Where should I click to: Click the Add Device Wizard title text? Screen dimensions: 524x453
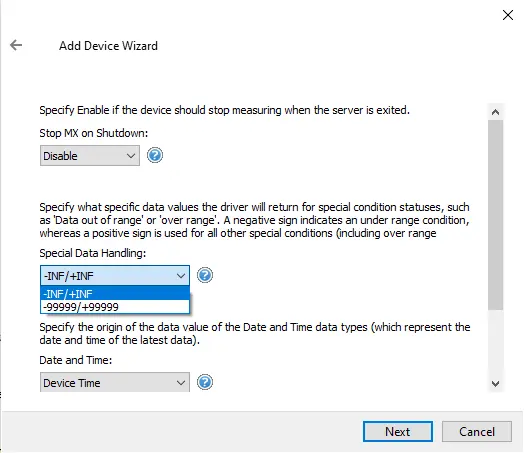tap(108, 45)
